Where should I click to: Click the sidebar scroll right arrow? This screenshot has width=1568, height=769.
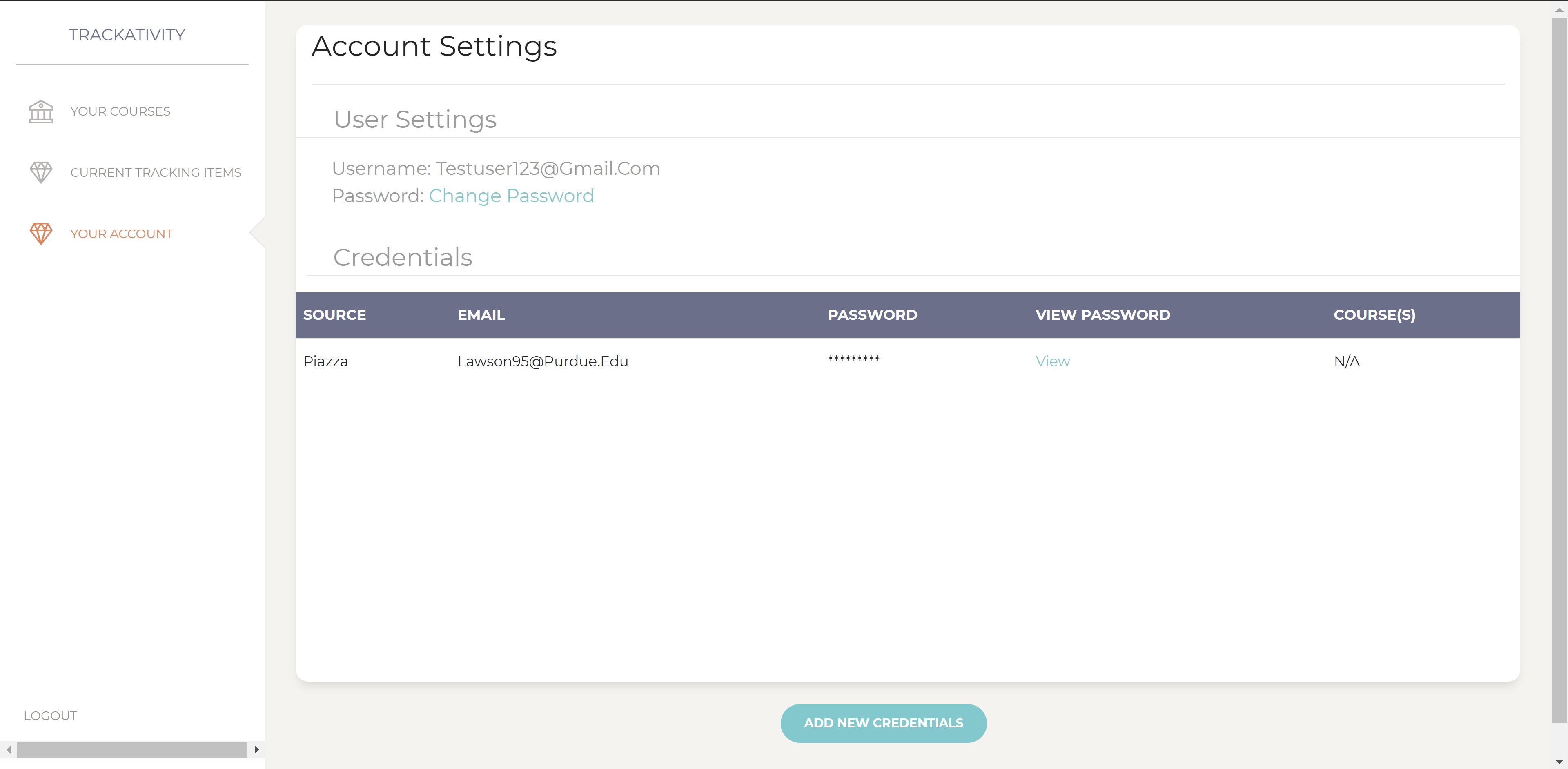pyautogui.click(x=257, y=749)
